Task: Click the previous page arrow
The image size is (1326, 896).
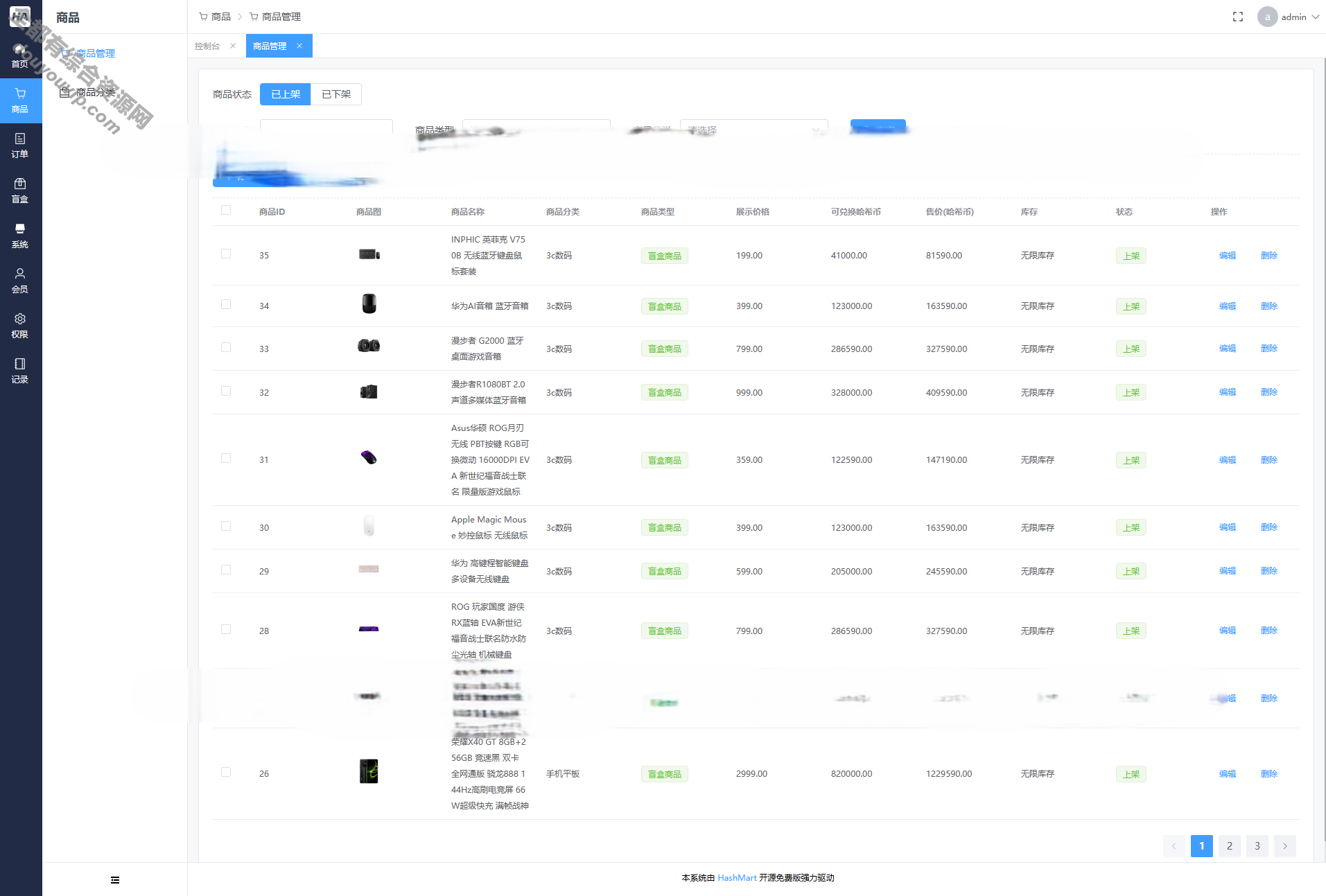Action: [x=1174, y=846]
